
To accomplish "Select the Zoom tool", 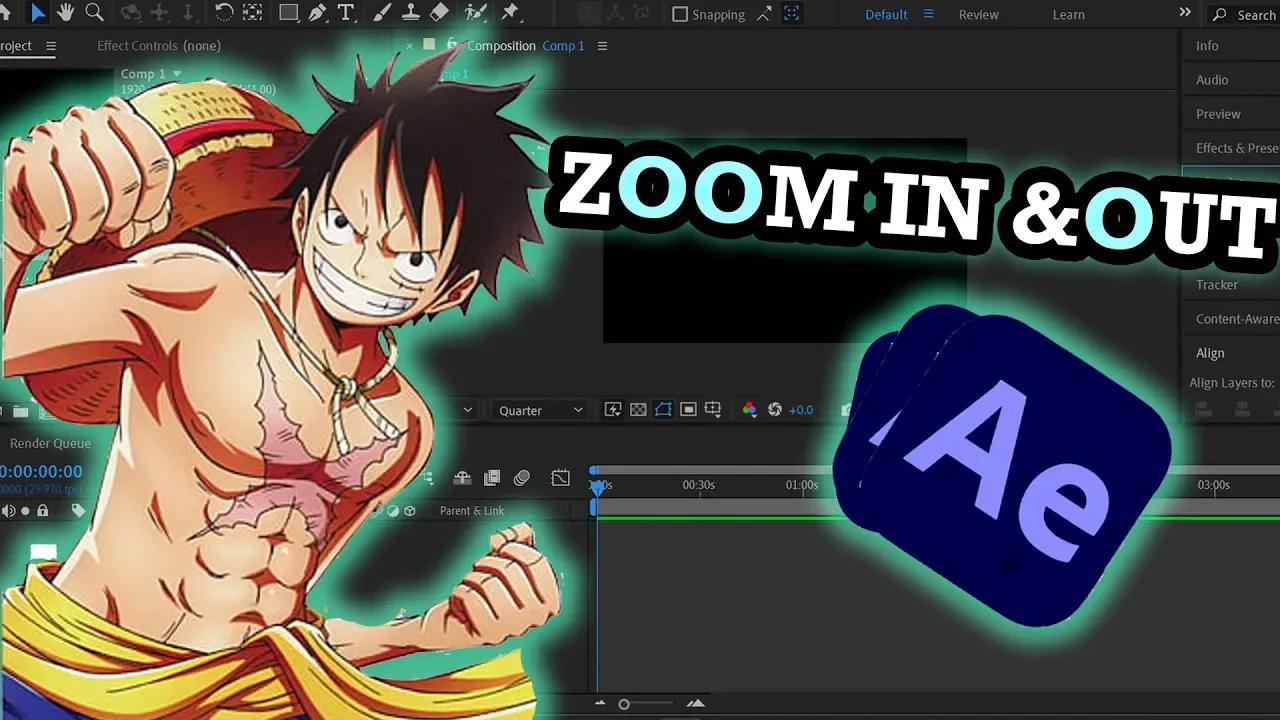I will point(94,13).
